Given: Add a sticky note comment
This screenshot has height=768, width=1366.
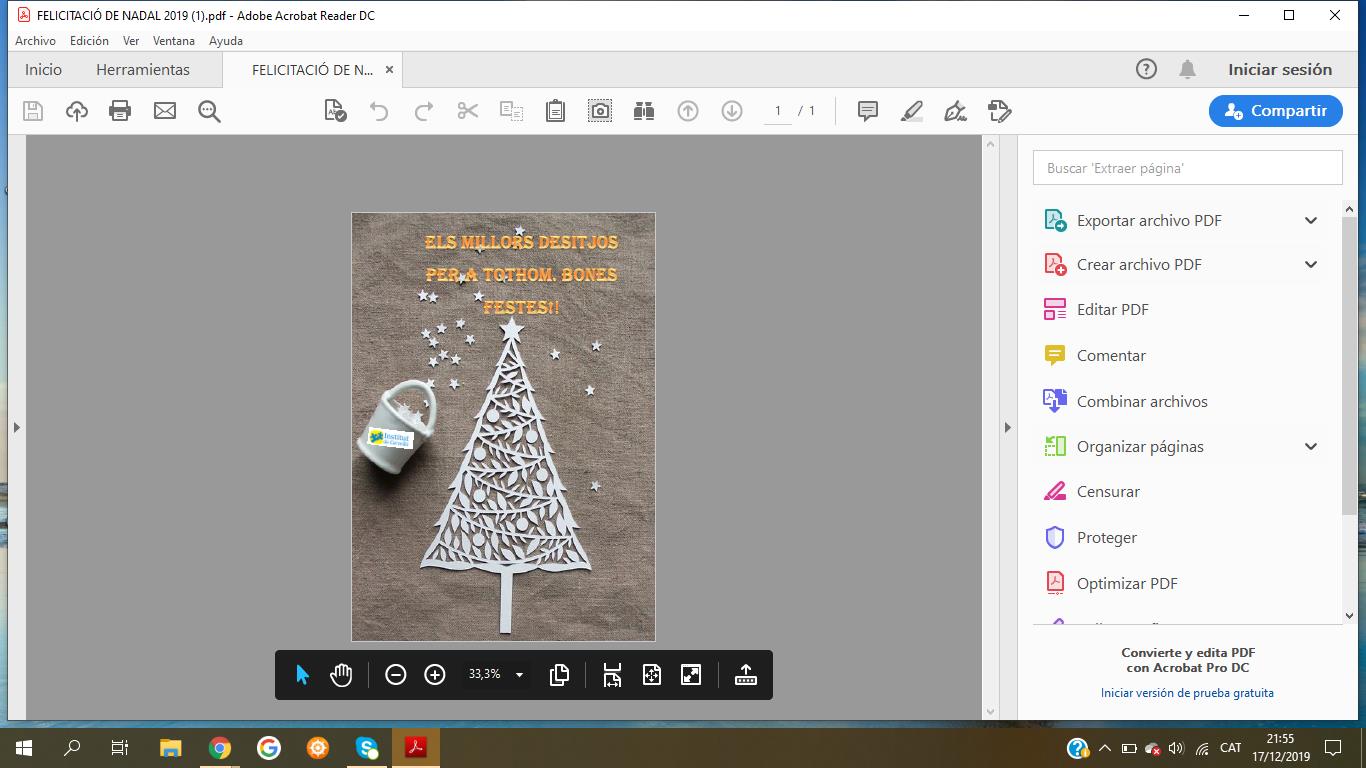Looking at the screenshot, I should coord(868,111).
